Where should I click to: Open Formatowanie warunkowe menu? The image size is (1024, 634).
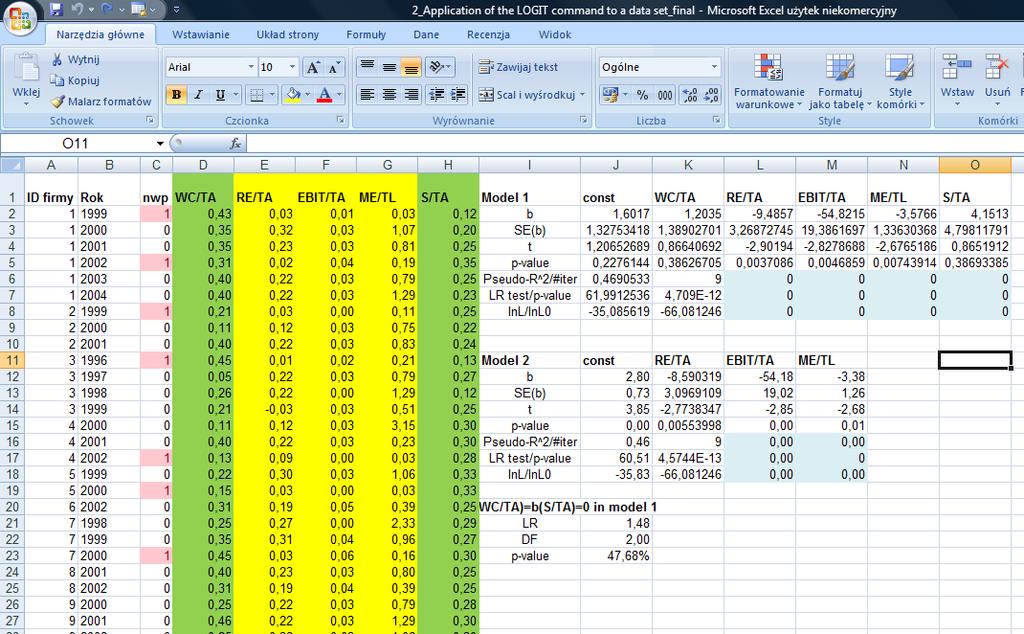click(769, 81)
